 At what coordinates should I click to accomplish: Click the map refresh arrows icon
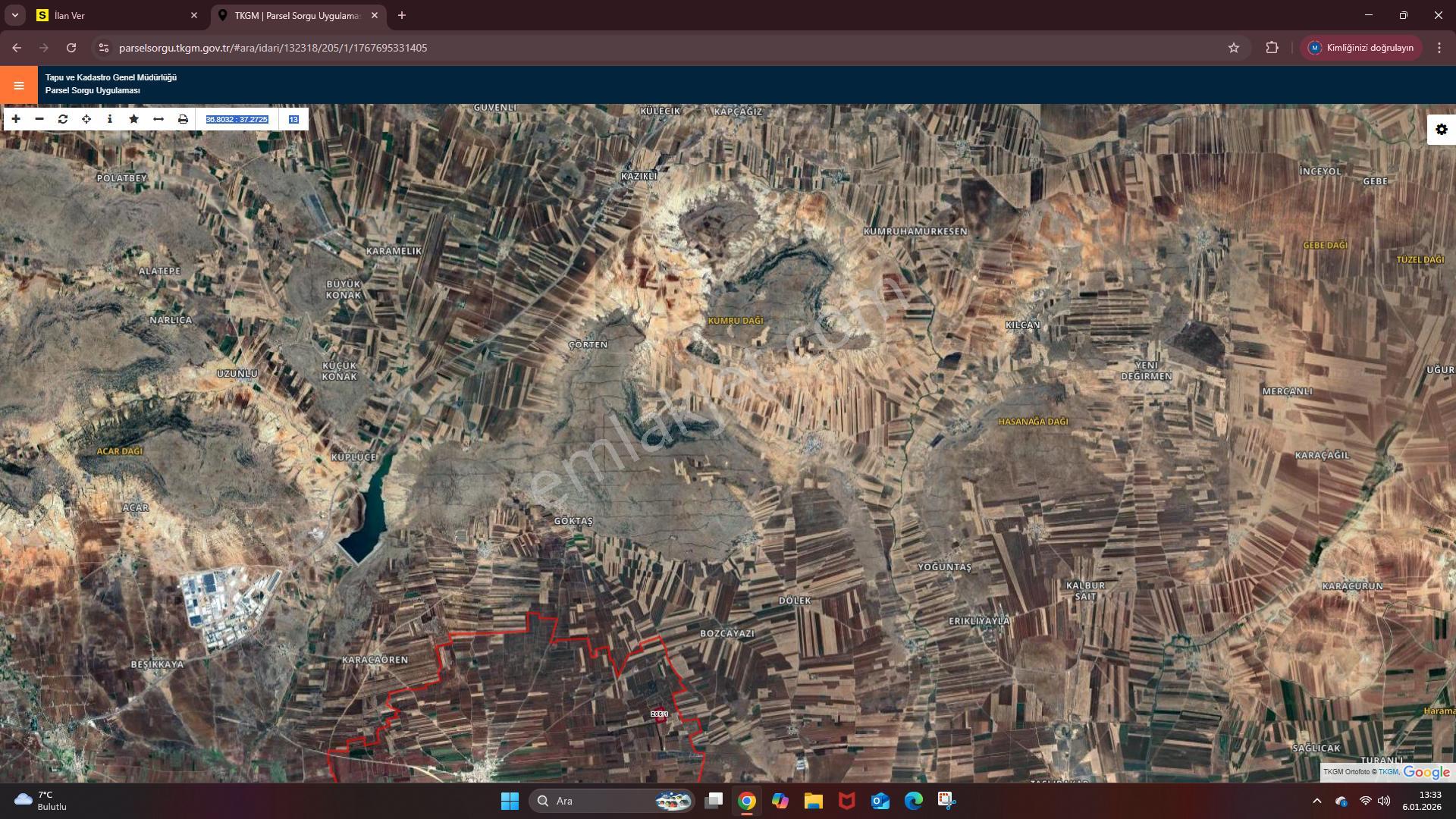click(x=63, y=119)
